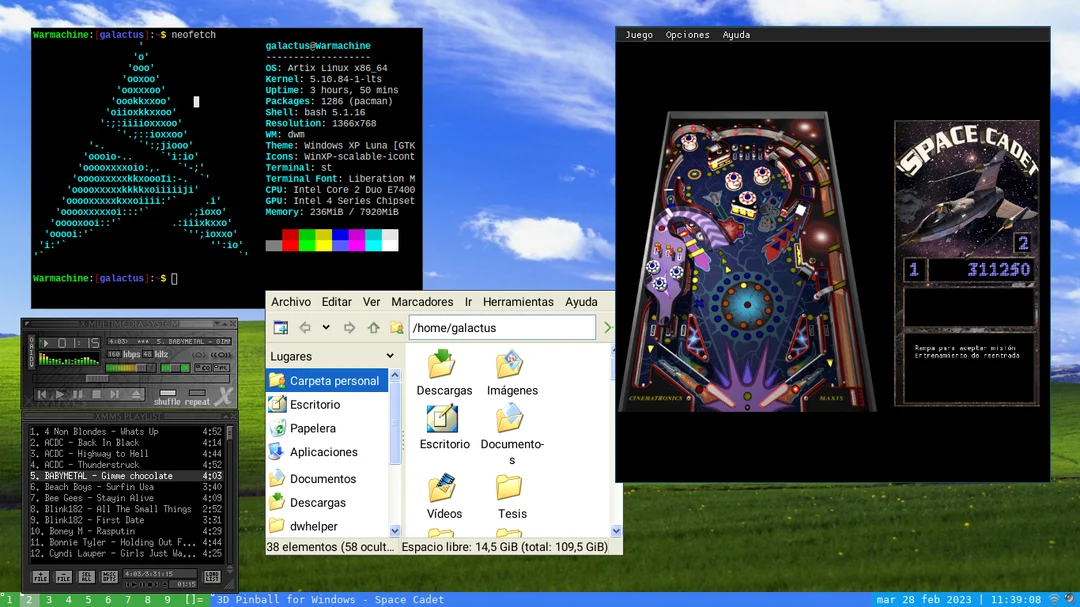Screen dimensions: 1080x607
Task: Navigate back with the left arrow icon
Action: [305, 325]
